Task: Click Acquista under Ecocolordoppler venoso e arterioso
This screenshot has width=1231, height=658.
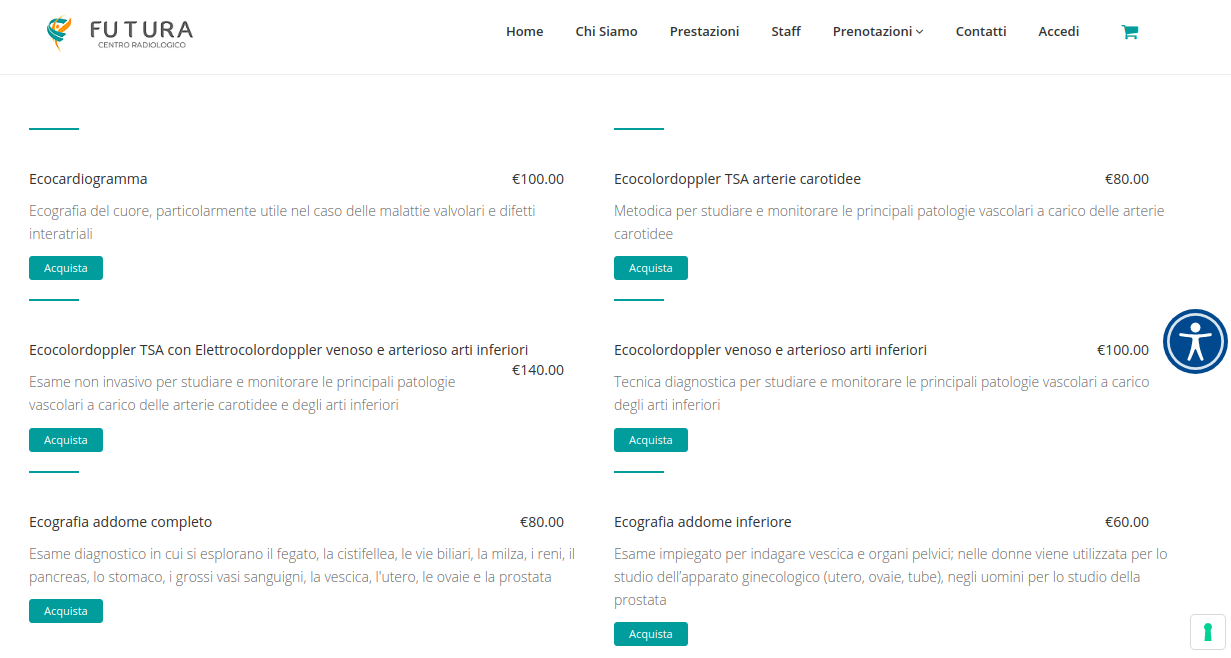Action: pos(651,440)
